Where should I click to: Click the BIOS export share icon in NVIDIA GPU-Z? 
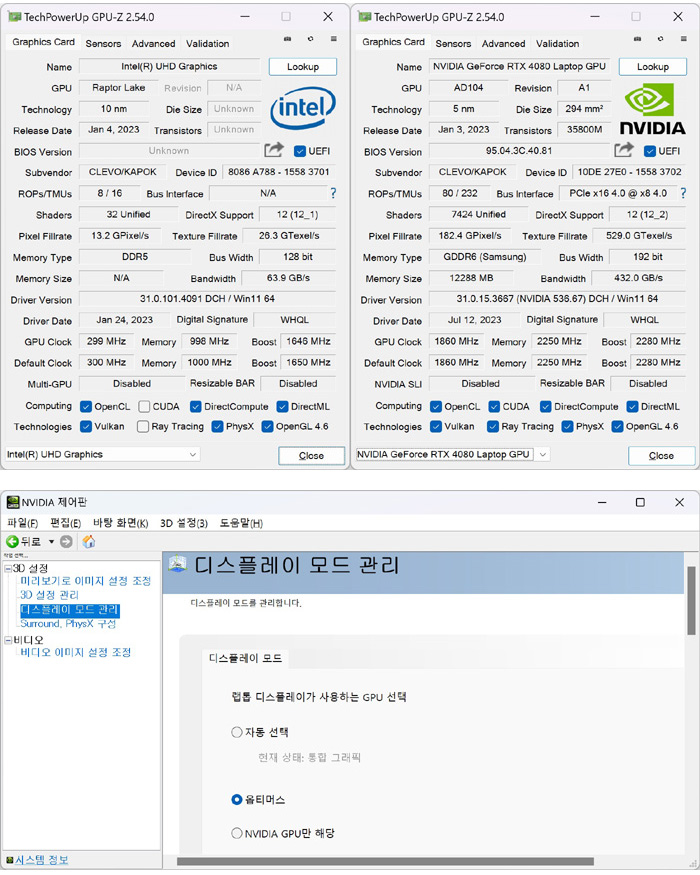tap(624, 150)
